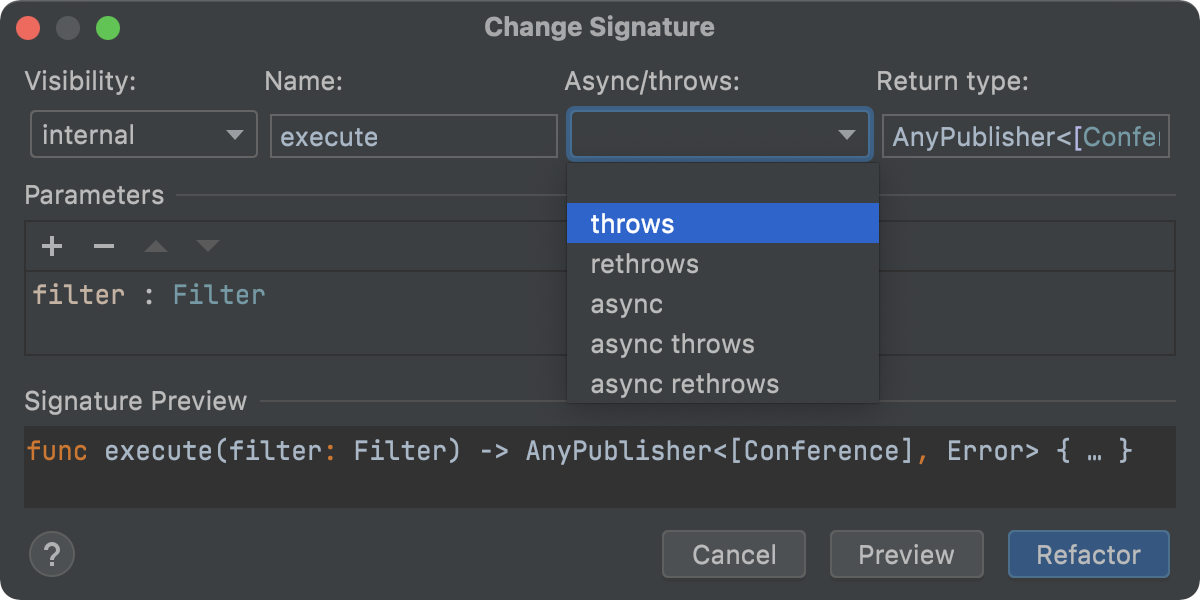Screen dimensions: 1200x600
Task: Click the add parameter plus icon
Action: click(52, 246)
